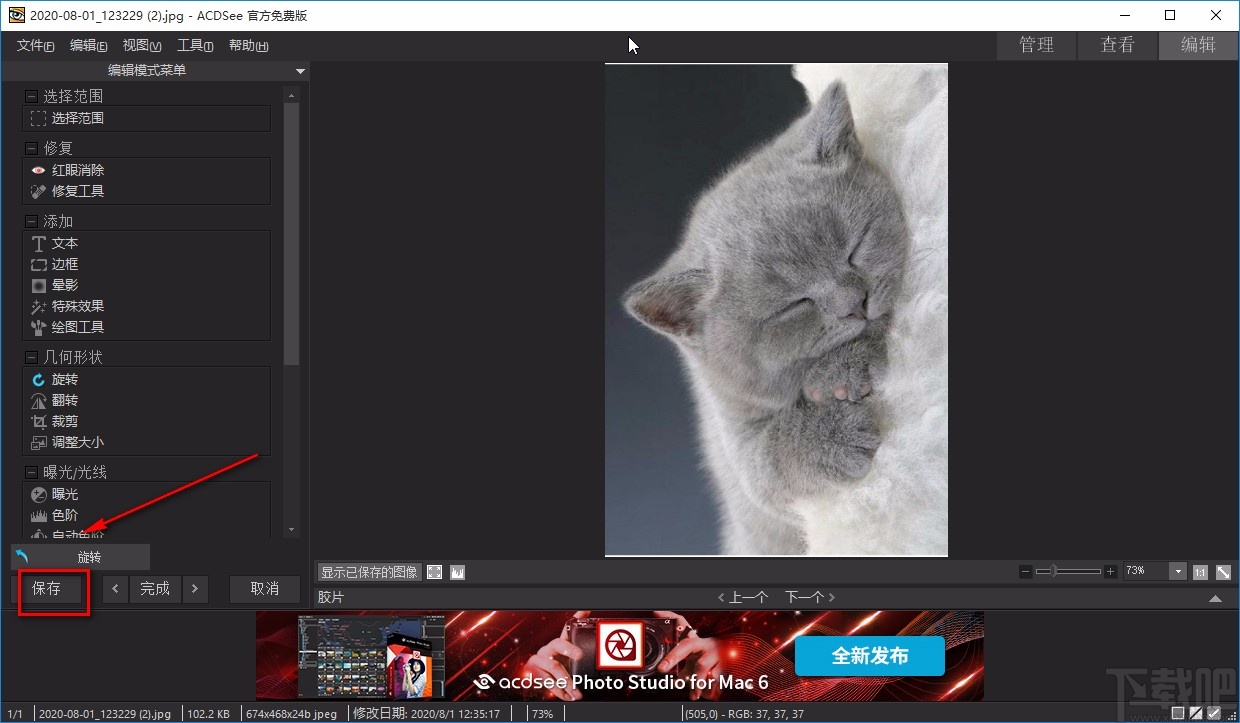1240x723 pixels.
Task: Toggle fit image to window button
Action: 1221,572
